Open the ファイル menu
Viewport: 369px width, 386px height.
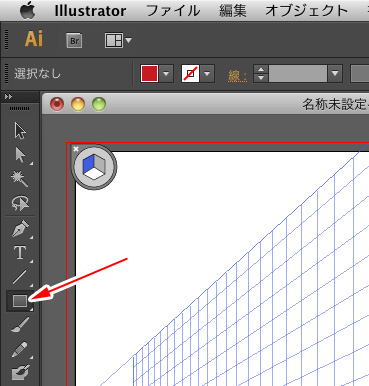click(x=173, y=11)
